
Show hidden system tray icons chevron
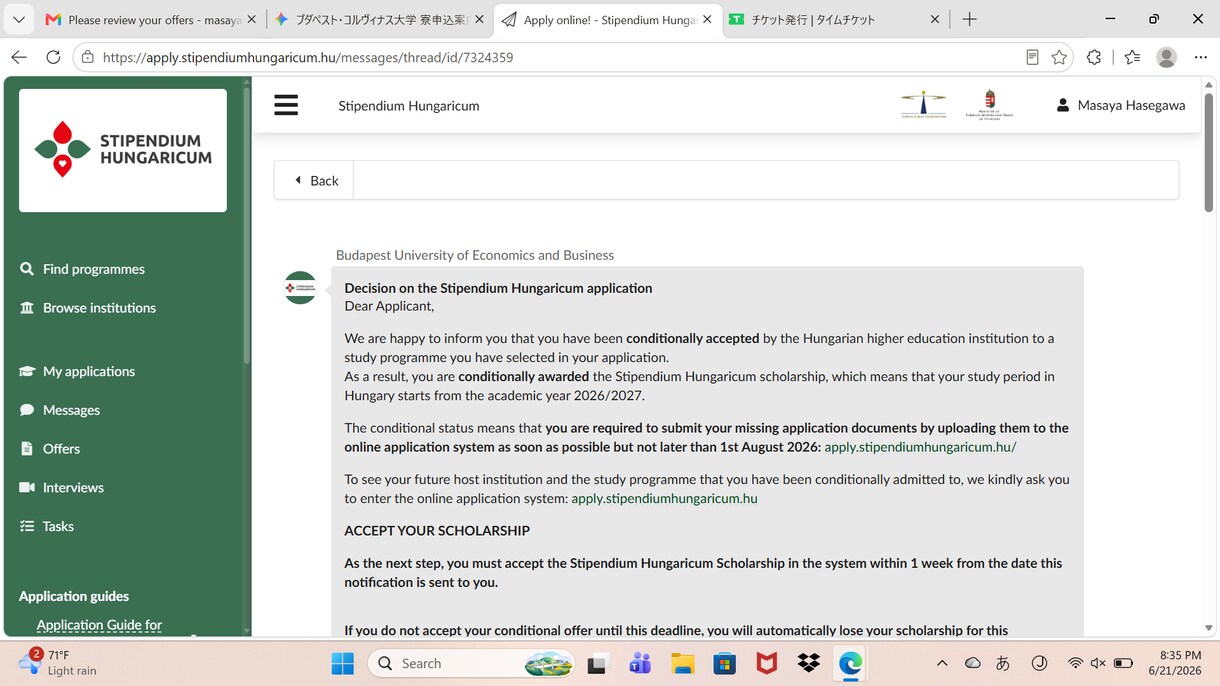click(x=942, y=663)
